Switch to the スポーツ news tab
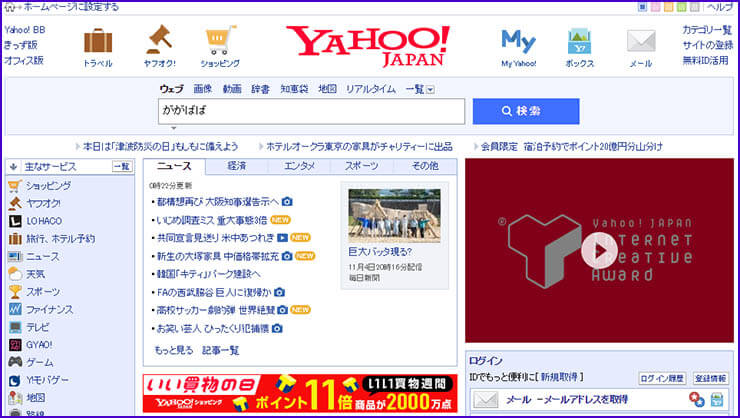This screenshot has height=418, width=740. 362,166
